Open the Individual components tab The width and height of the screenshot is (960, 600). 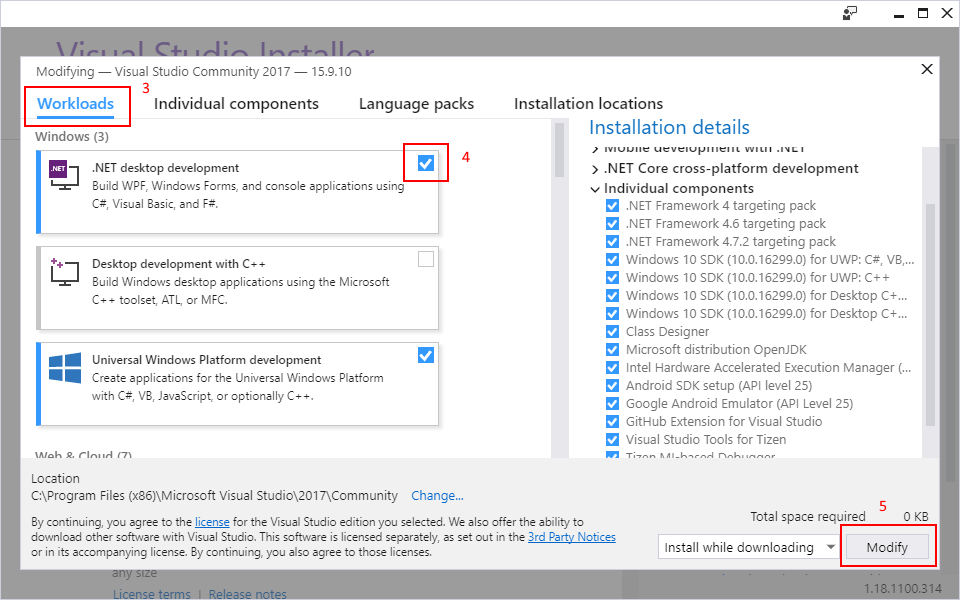pos(236,103)
